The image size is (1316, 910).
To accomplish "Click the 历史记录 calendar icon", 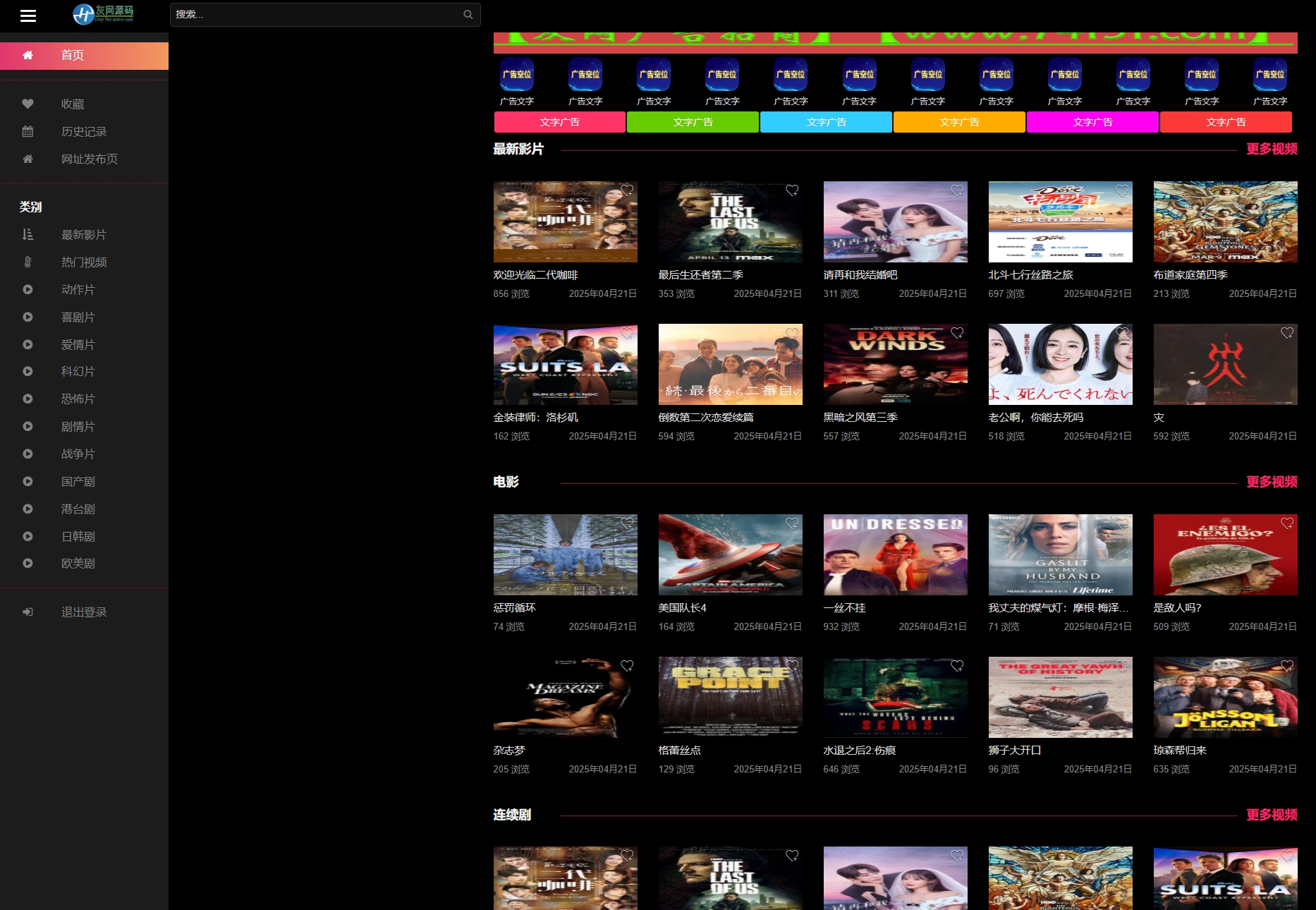I will click(28, 132).
